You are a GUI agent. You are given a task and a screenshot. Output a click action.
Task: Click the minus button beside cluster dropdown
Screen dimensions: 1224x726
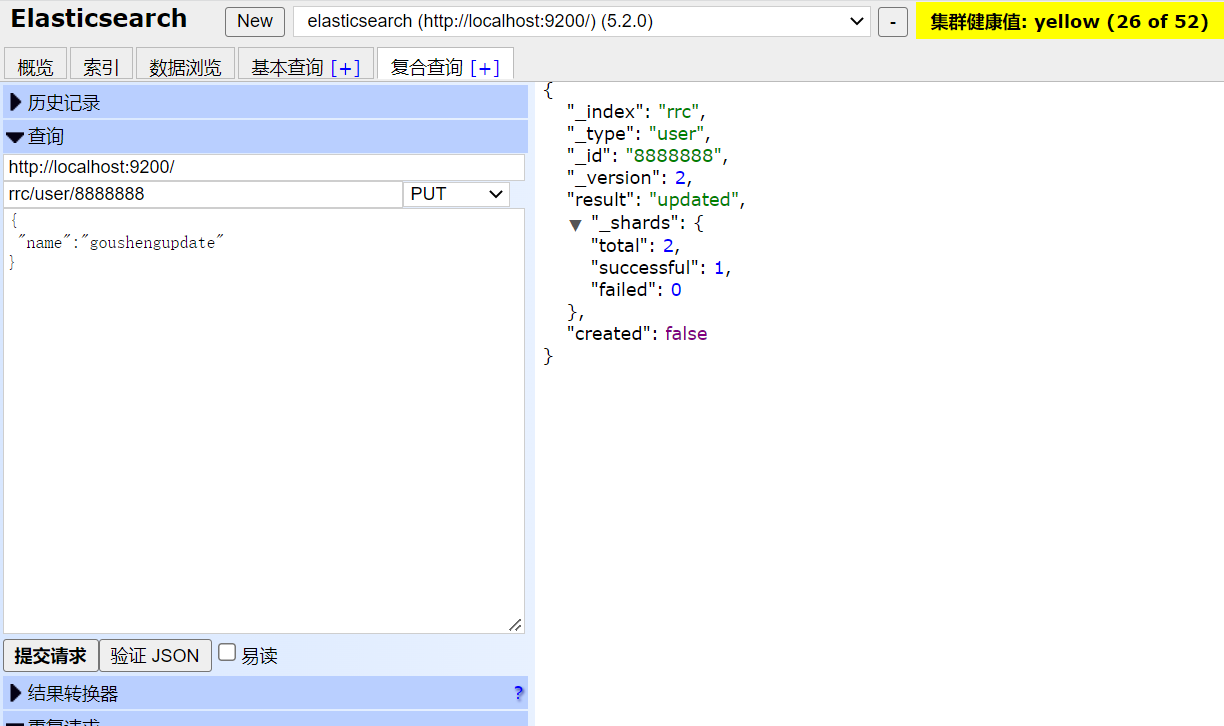point(893,21)
